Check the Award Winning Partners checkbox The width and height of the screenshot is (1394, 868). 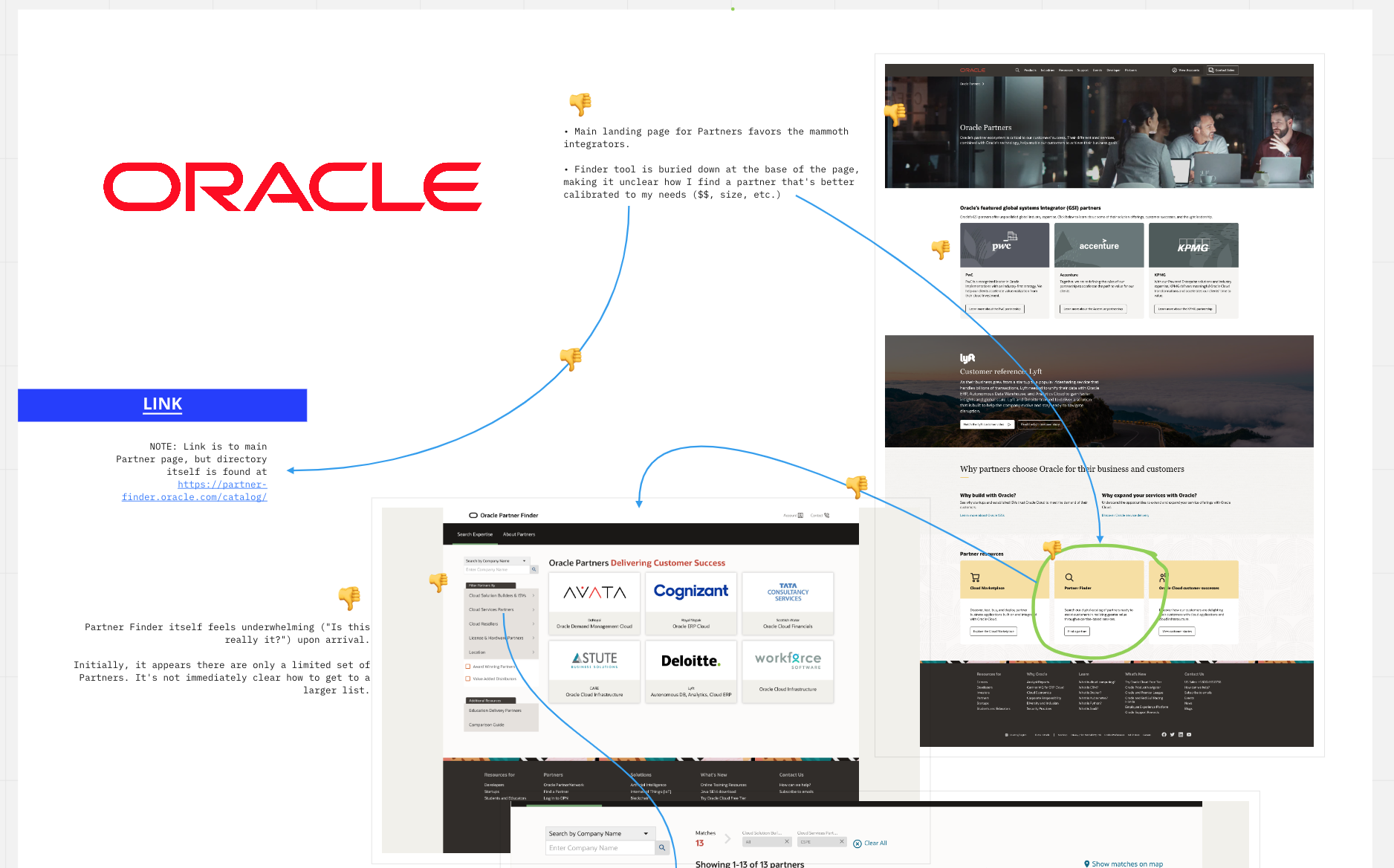click(x=468, y=667)
